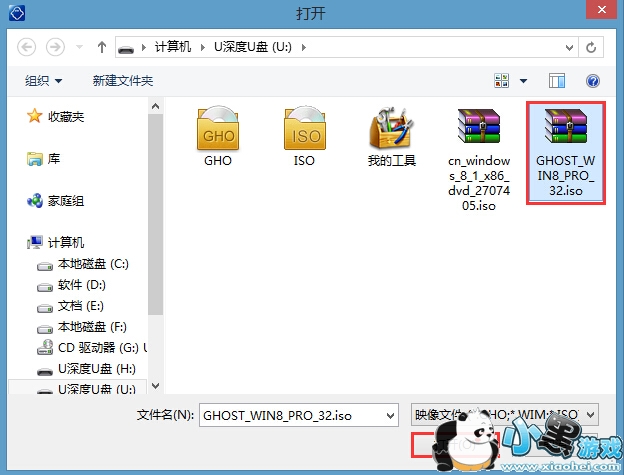Expand the arrow after 计算机 in the path
Screen dimensions: 624x475
(203, 48)
